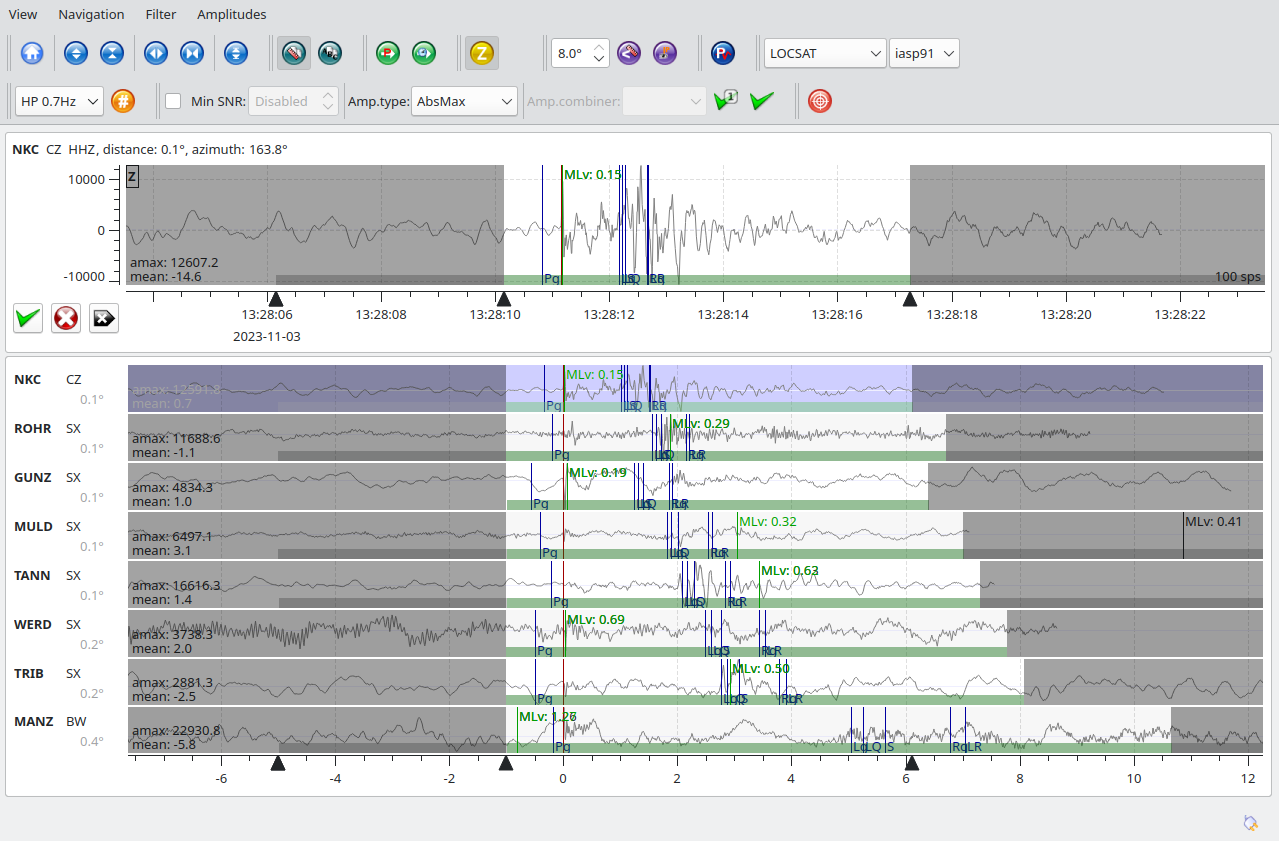
Task: Click the MLv: 1.26 marker on MANZ
Action: (548, 716)
